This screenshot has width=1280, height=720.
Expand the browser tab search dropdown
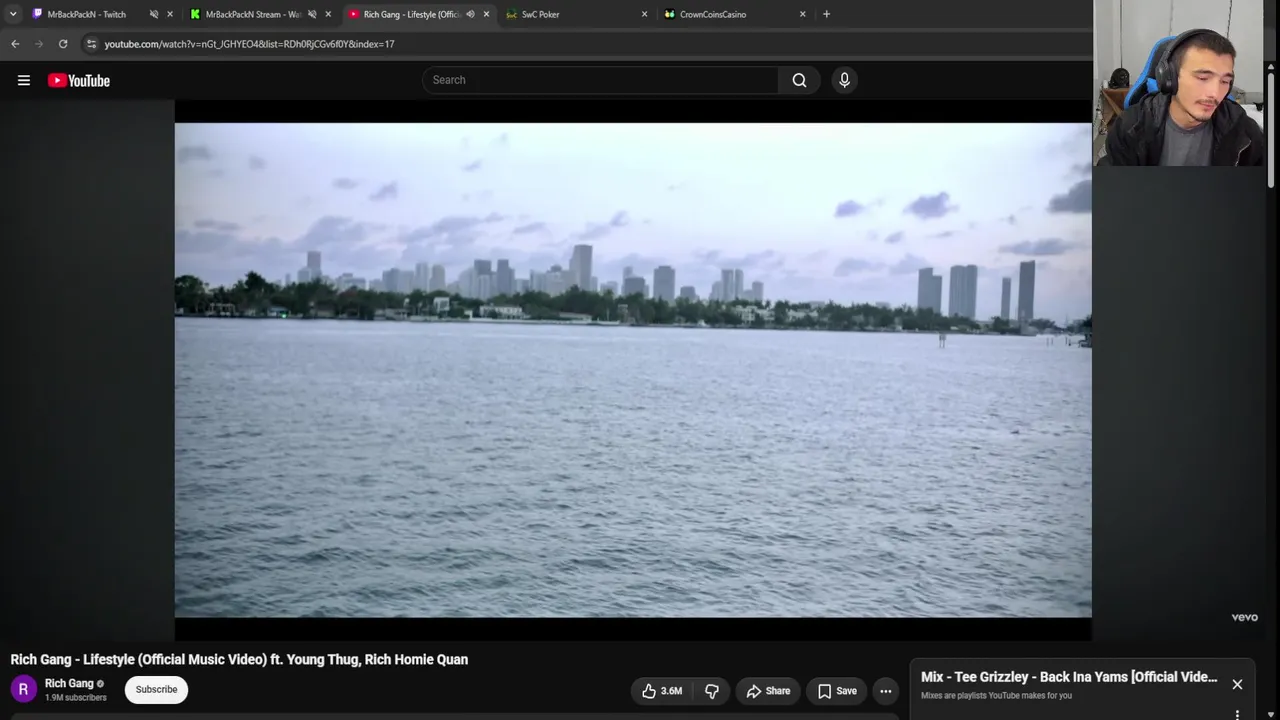tap(13, 14)
